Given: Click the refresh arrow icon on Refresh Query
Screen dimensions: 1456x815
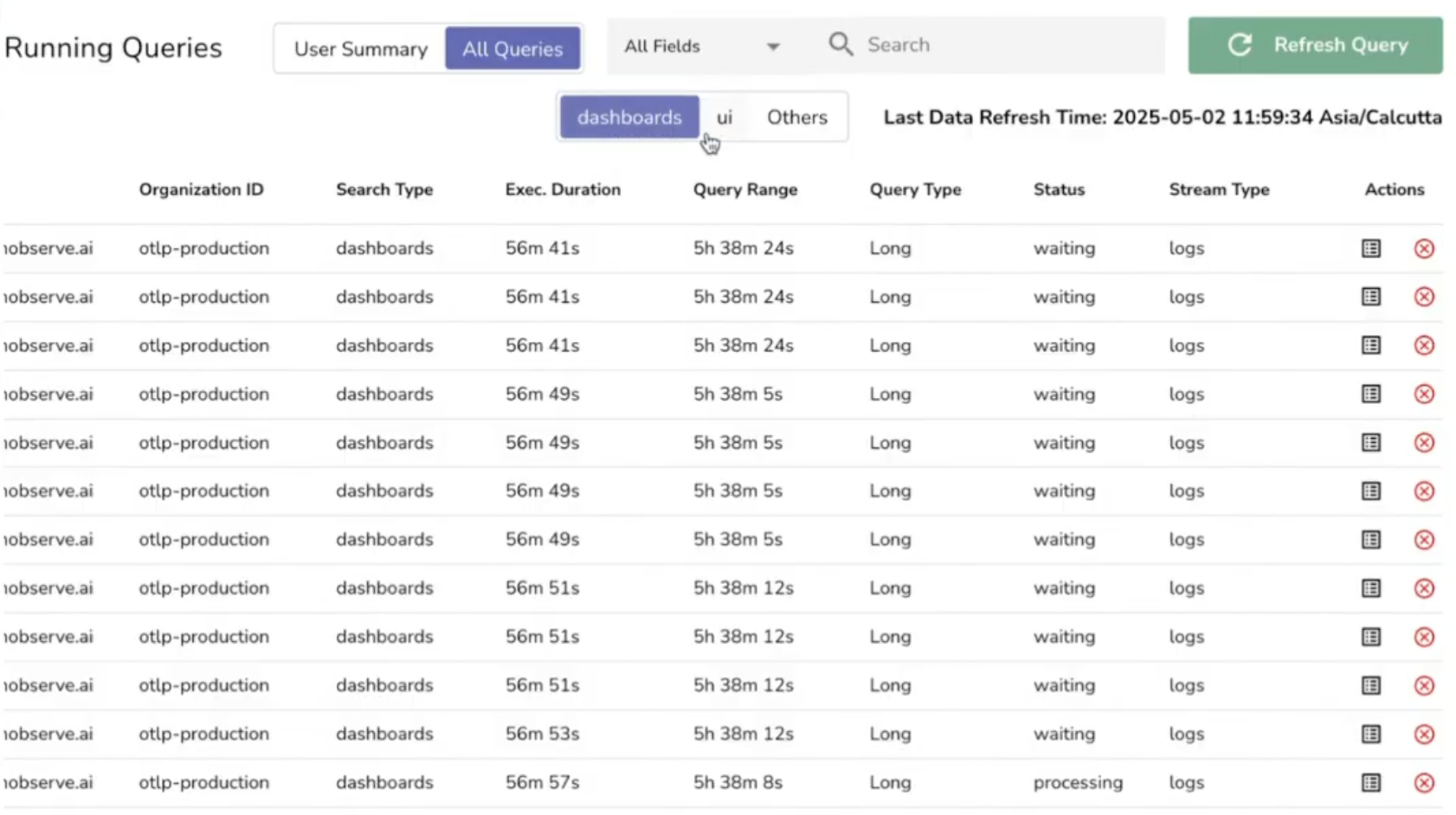Looking at the screenshot, I should click(1240, 45).
